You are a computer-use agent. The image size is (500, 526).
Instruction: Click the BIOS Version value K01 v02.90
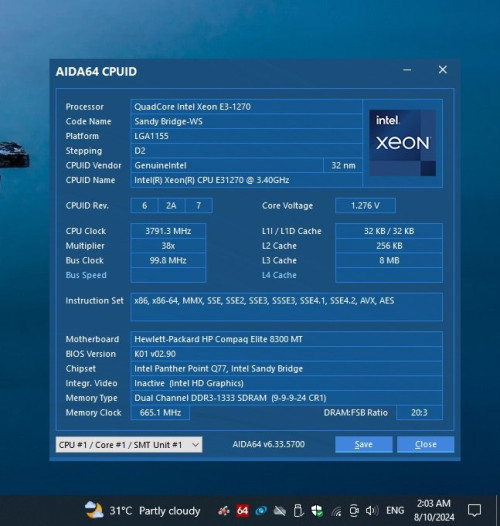click(x=286, y=354)
